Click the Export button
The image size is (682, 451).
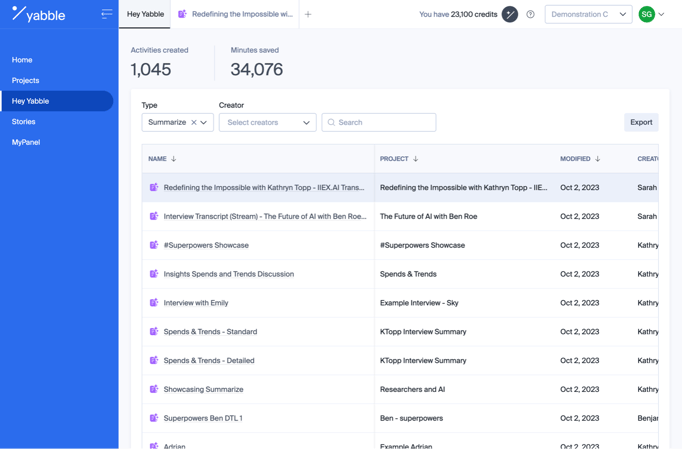tap(641, 123)
